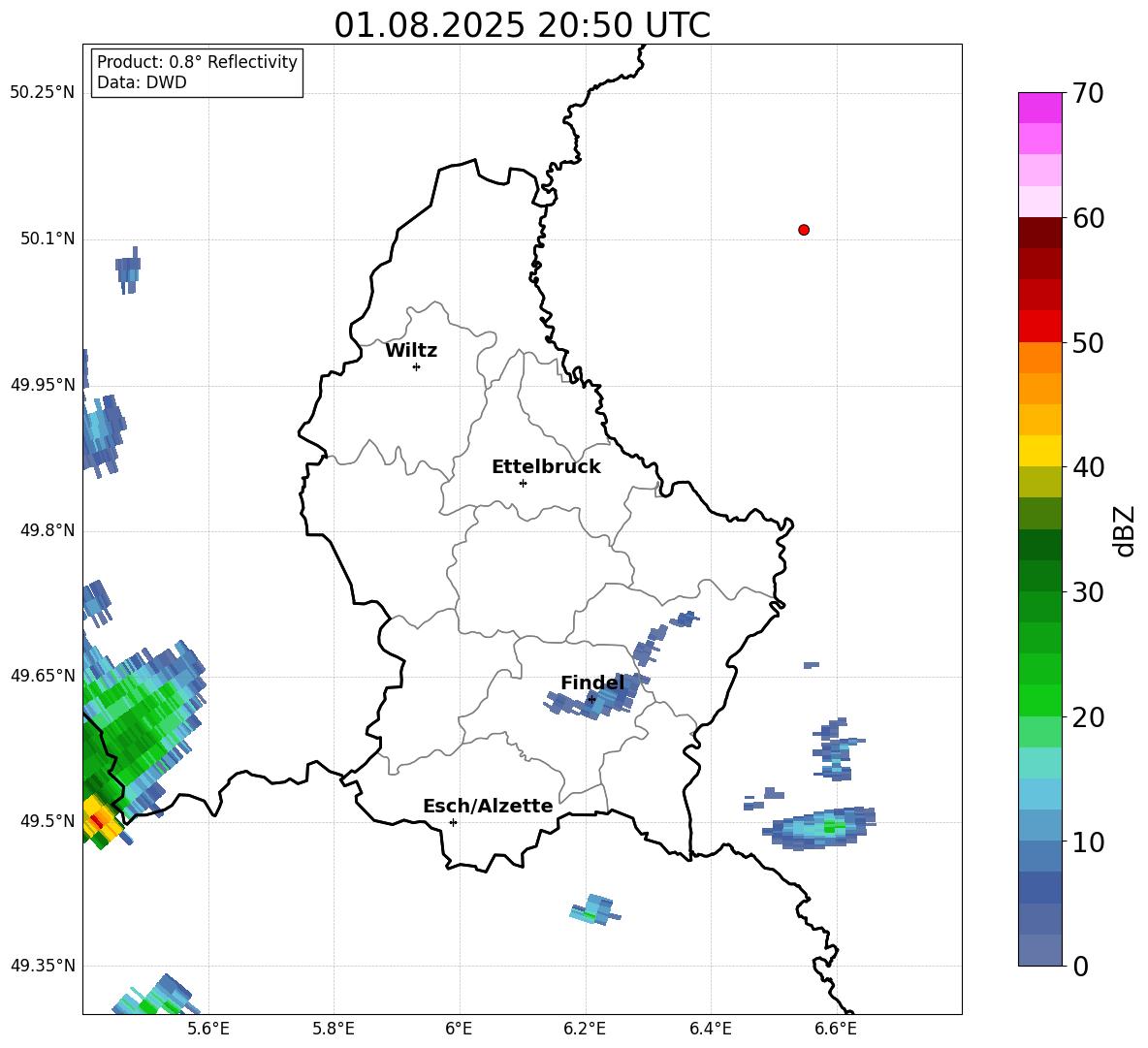Image resolution: width=1148 pixels, height=1048 pixels.
Task: Click the bright green colorbar segment near 20
Action: click(1040, 700)
